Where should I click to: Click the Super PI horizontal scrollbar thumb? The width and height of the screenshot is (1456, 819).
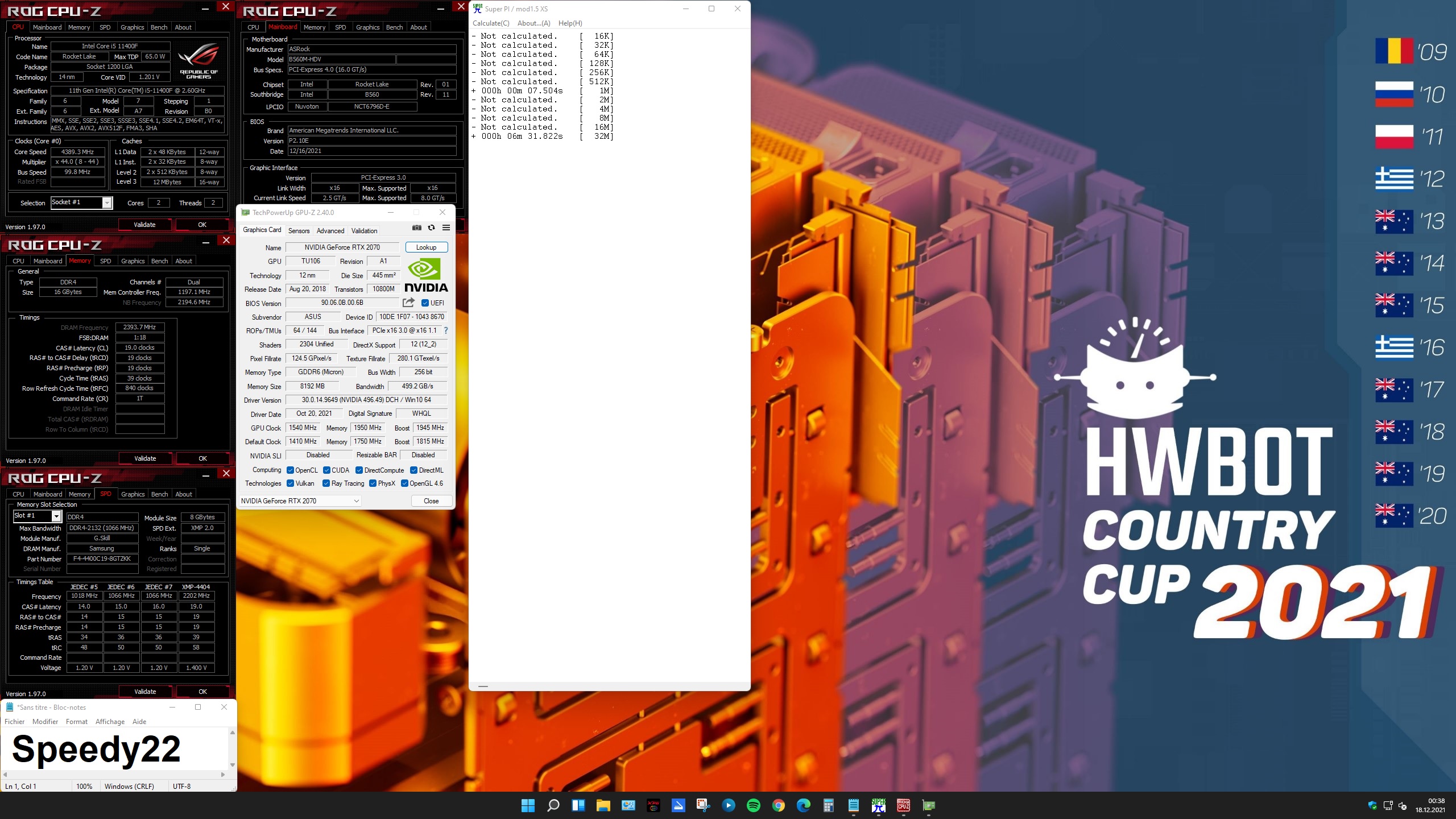(x=483, y=686)
